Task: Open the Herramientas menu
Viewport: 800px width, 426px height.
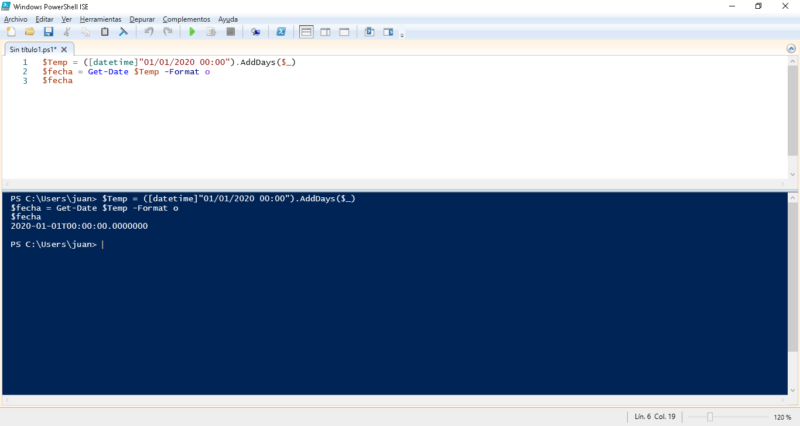Action: pos(101,19)
